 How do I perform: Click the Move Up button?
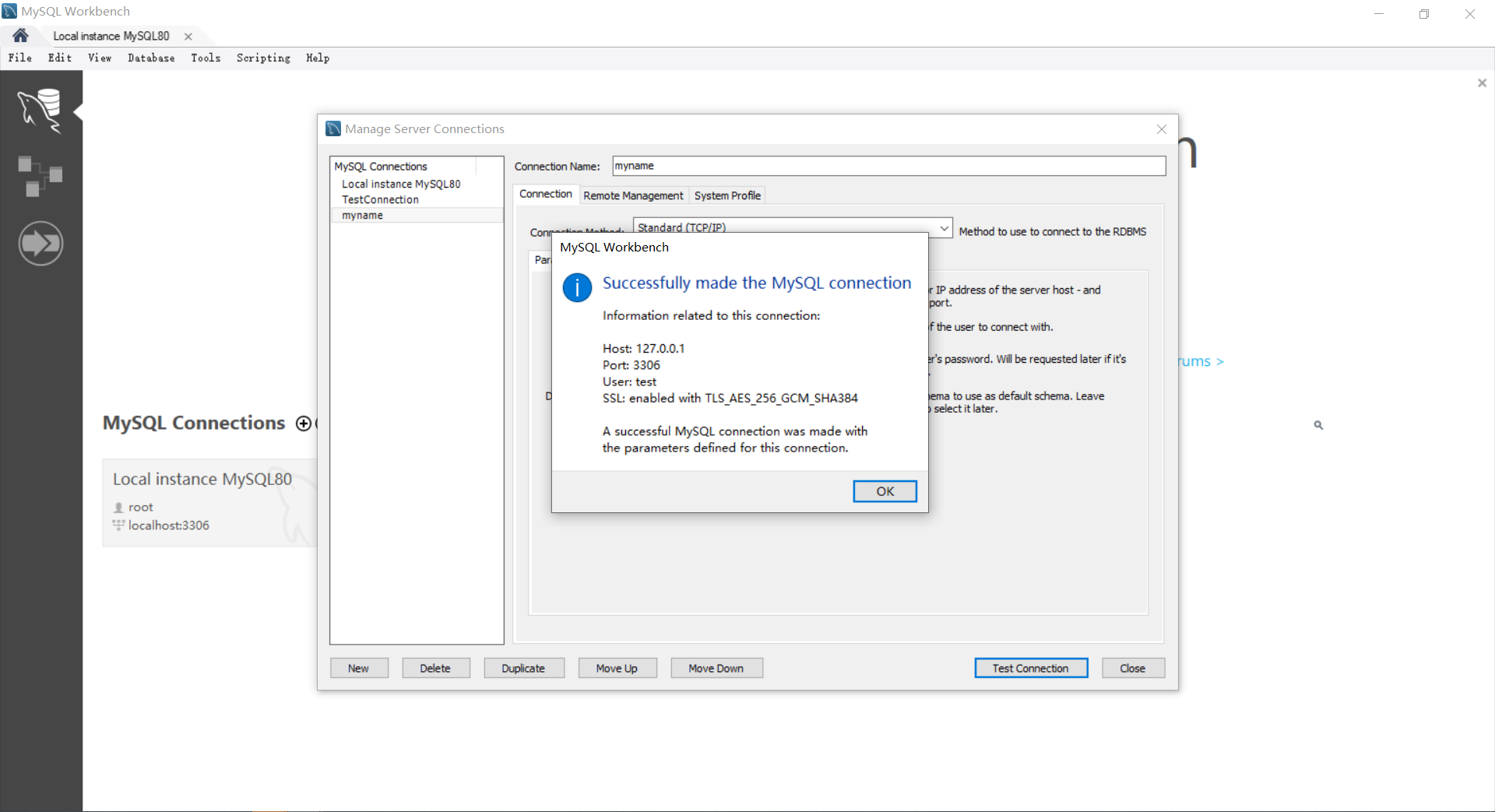click(617, 668)
